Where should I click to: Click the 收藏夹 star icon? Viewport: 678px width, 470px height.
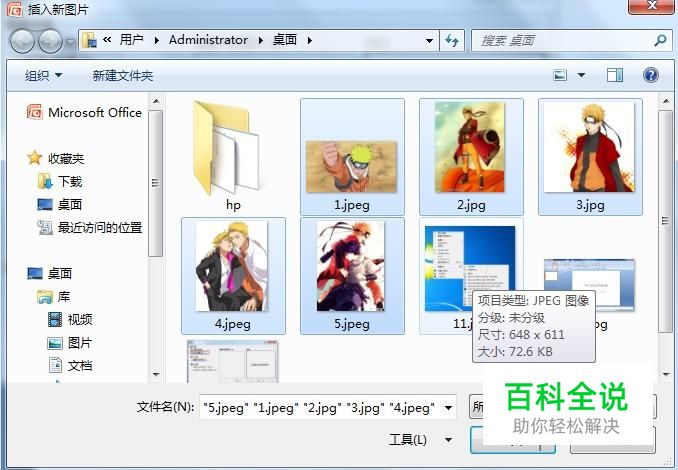(34, 158)
